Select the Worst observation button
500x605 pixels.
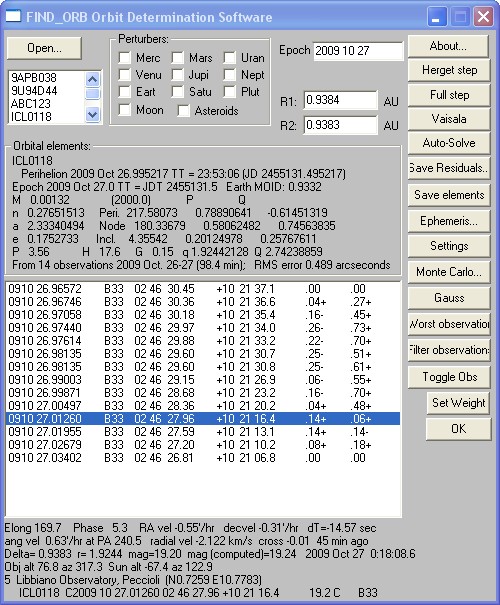pyautogui.click(x=449, y=324)
